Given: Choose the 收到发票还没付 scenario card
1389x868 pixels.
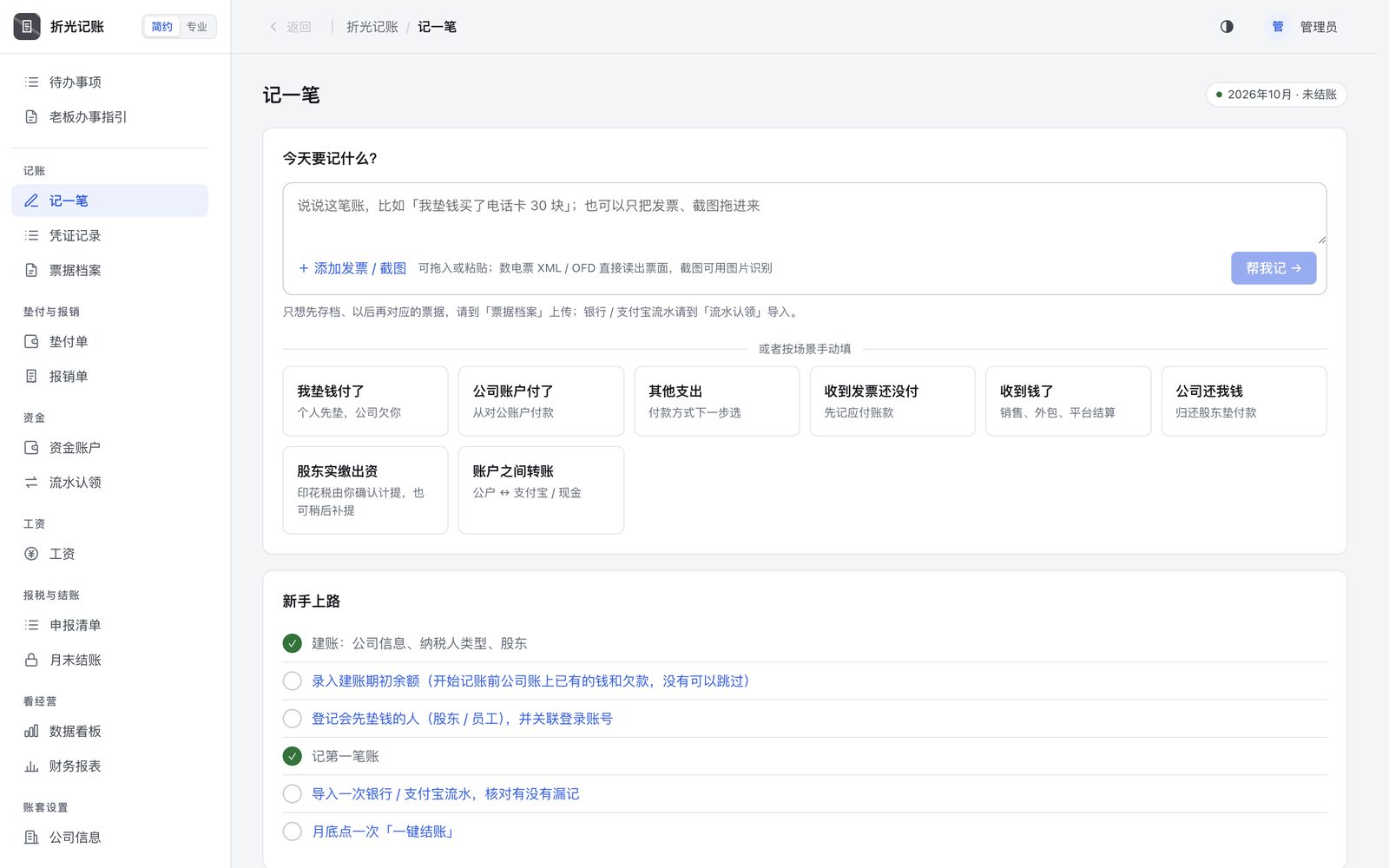Looking at the screenshot, I should [892, 401].
